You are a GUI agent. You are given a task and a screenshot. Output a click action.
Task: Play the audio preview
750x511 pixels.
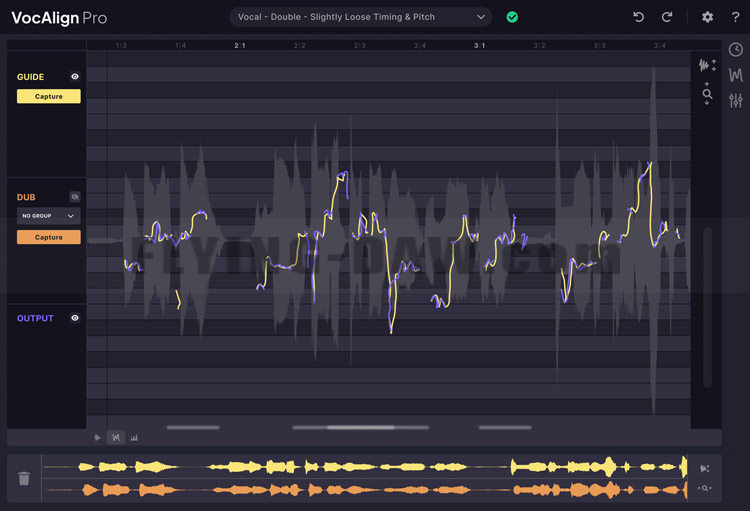tap(98, 437)
